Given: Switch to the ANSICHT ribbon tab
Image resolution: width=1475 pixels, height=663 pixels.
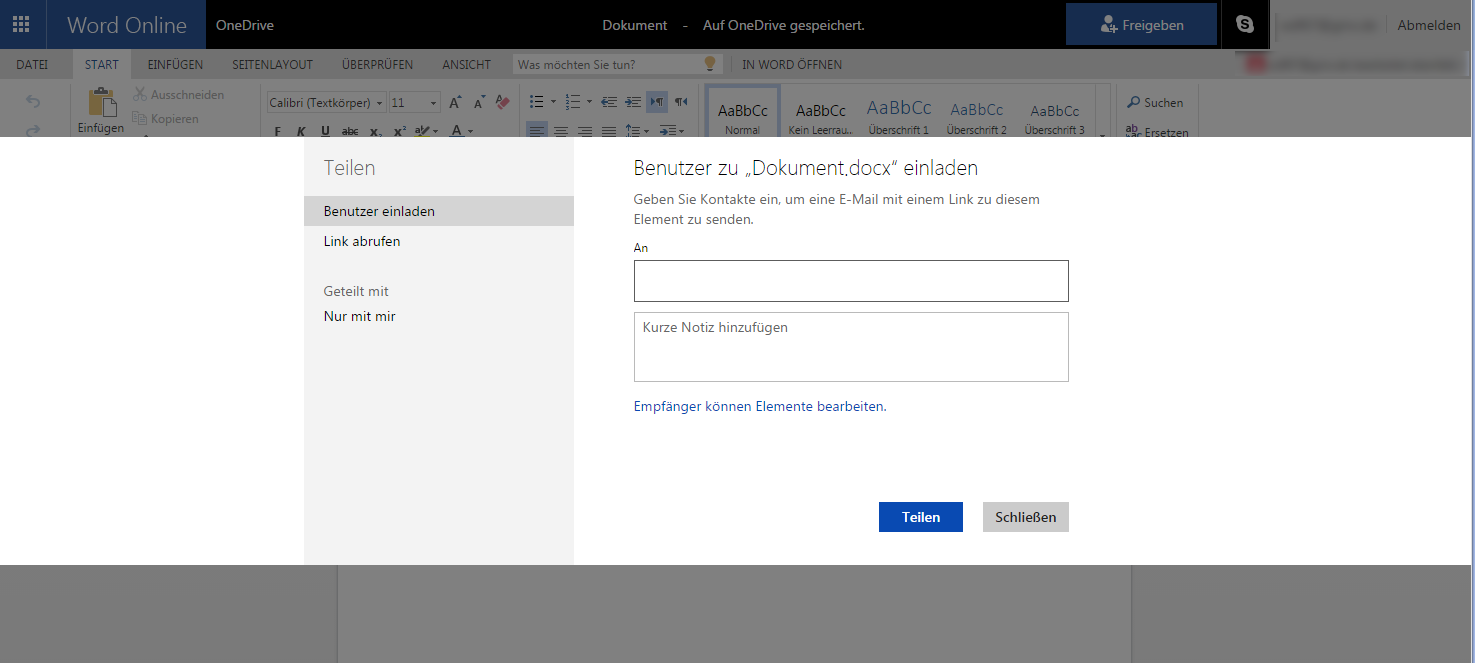Looking at the screenshot, I should coord(467,65).
